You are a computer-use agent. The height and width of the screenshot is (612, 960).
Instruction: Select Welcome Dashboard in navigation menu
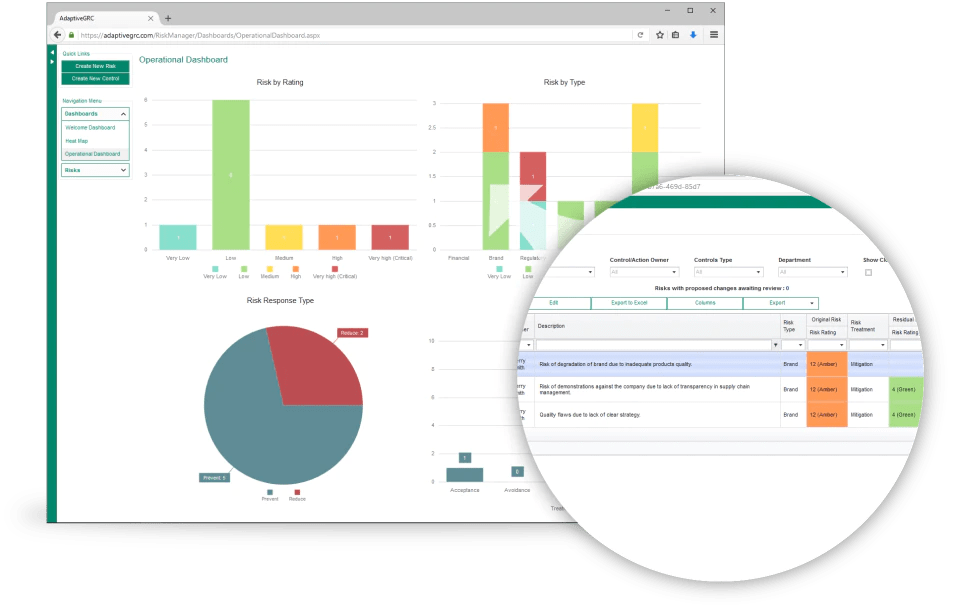(90, 128)
